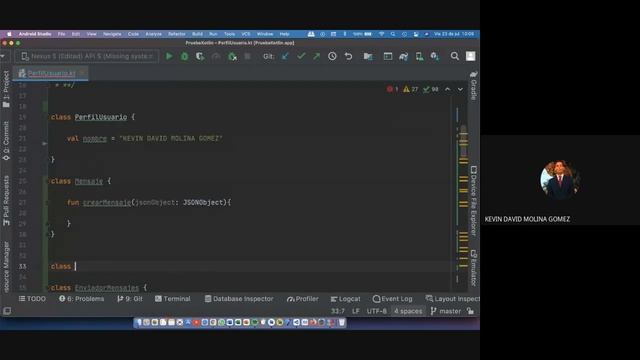Screen dimensions: 640x360
Task: Click Git Update Project blue arrow
Action: click(x=285, y=56)
